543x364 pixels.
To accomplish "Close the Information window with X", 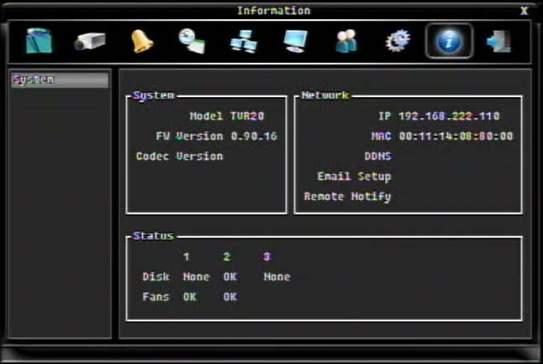I will click(524, 11).
